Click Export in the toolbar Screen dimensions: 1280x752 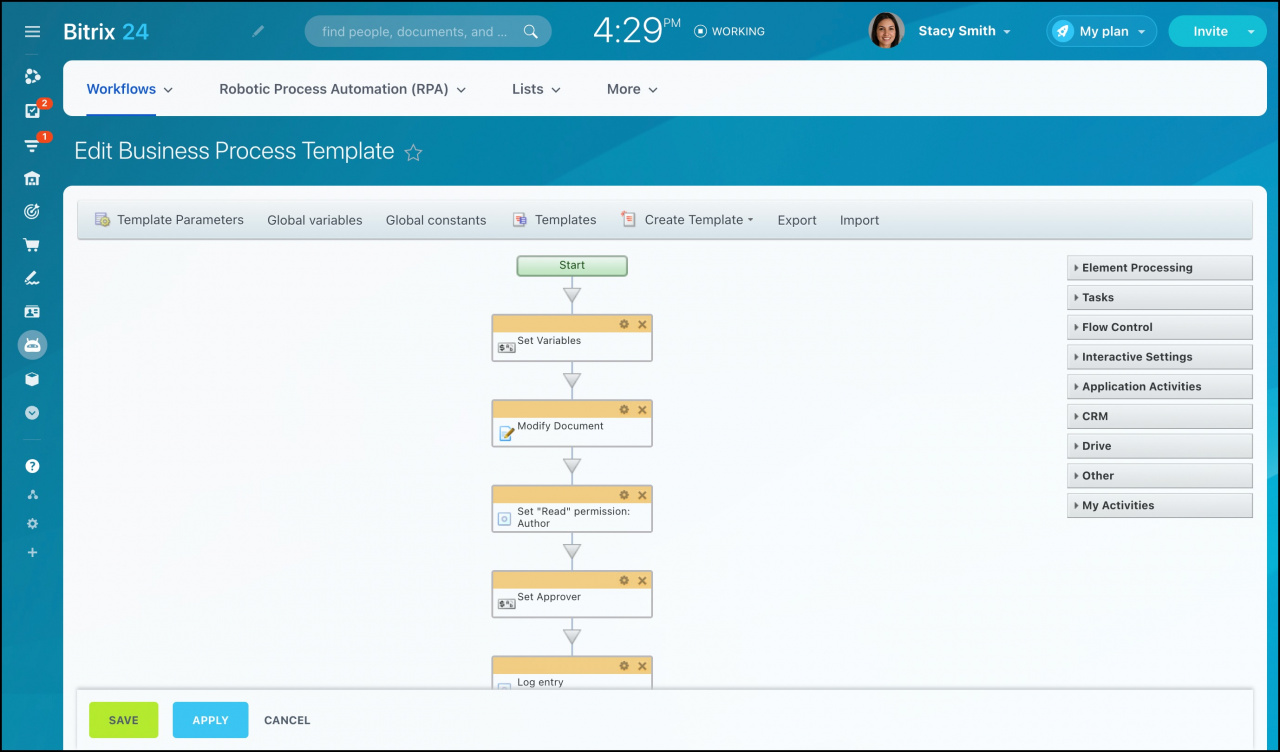[797, 220]
